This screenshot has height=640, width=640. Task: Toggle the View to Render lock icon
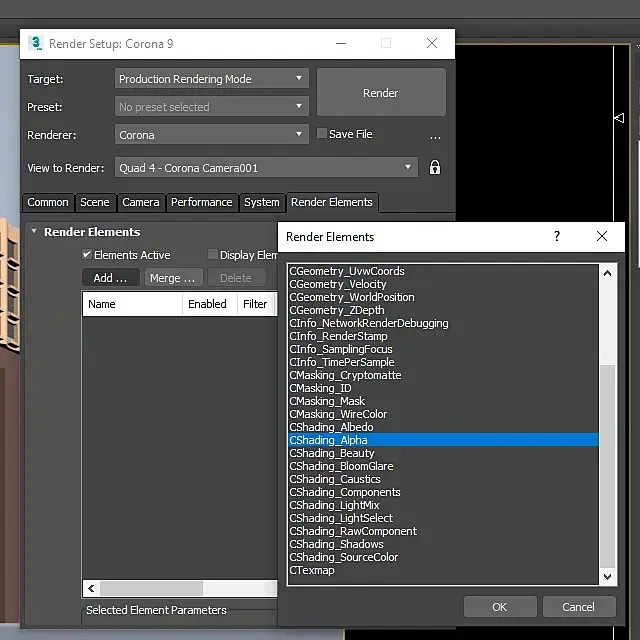(435, 167)
